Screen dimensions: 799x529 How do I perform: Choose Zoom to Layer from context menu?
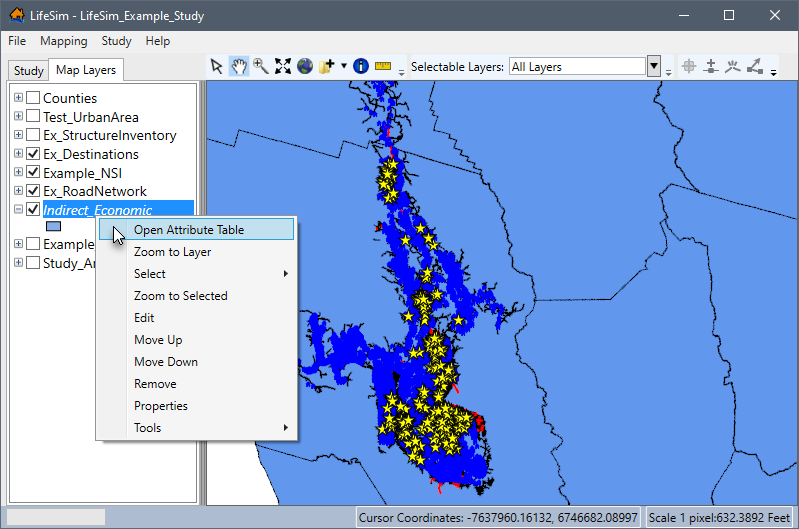coord(197,252)
